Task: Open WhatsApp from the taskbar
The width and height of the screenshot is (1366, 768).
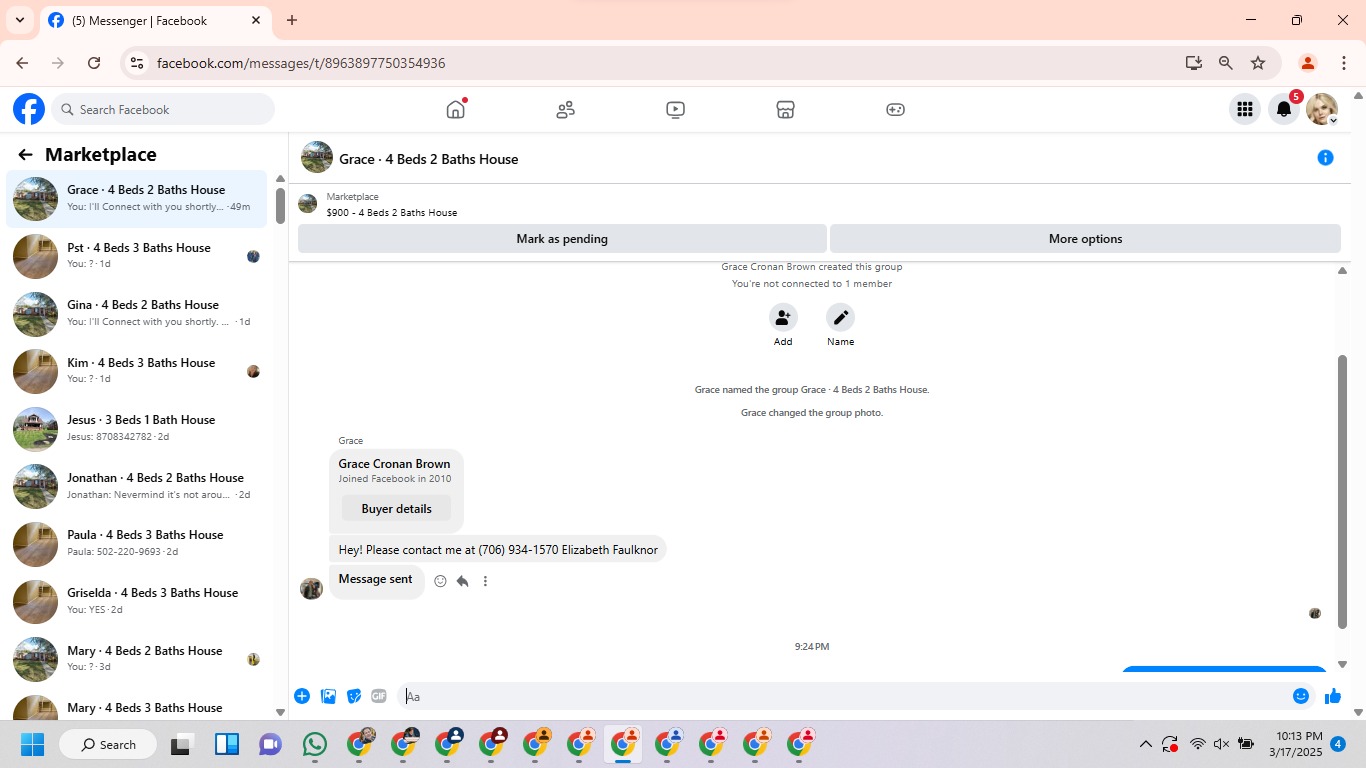Action: tap(315, 744)
